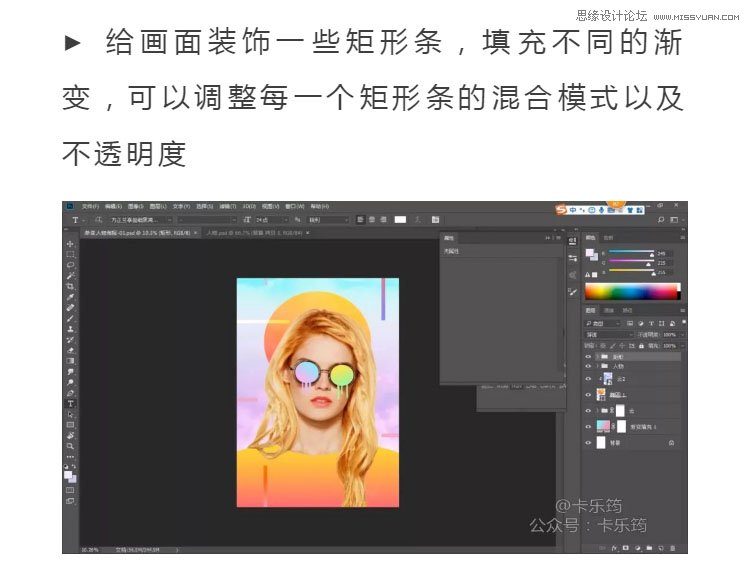
Task: Click the text color swatch in options bar
Action: [x=400, y=219]
